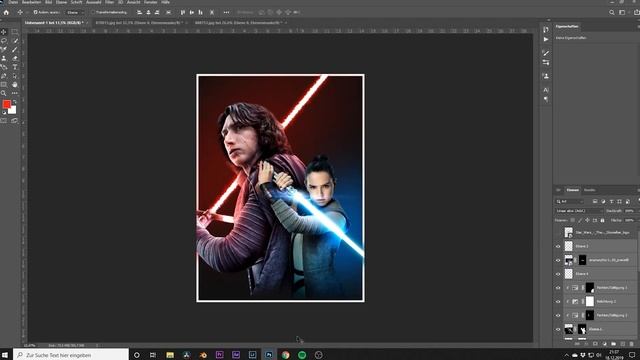This screenshot has width=640, height=360.
Task: Open the layer filter Art dropdown
Action: pos(570,202)
